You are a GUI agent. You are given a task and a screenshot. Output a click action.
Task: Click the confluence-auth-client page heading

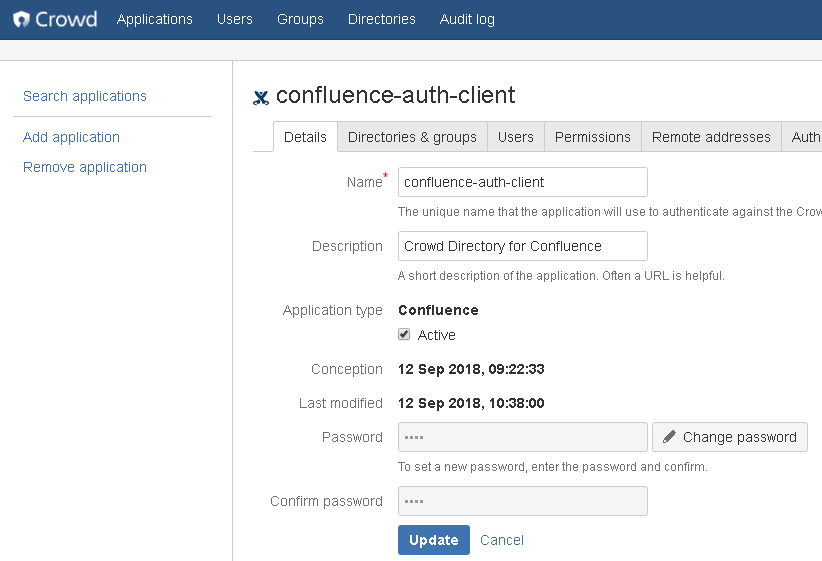click(x=395, y=95)
